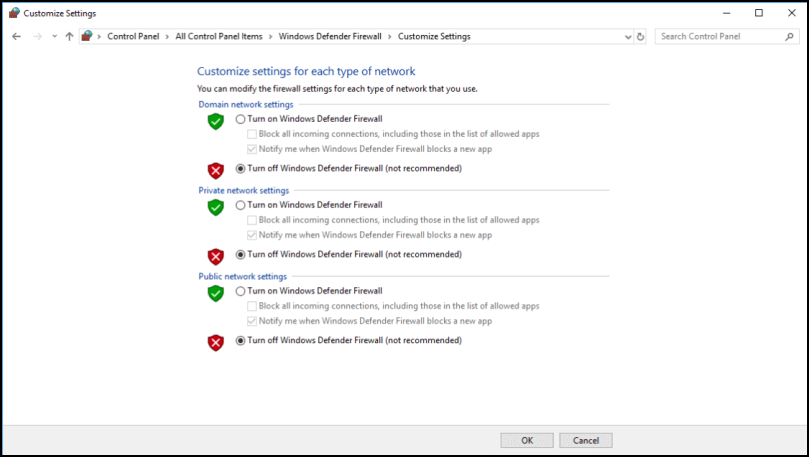Expand chevron after All Control Panel Items
Screen dimensions: 809x457
(x=270, y=37)
